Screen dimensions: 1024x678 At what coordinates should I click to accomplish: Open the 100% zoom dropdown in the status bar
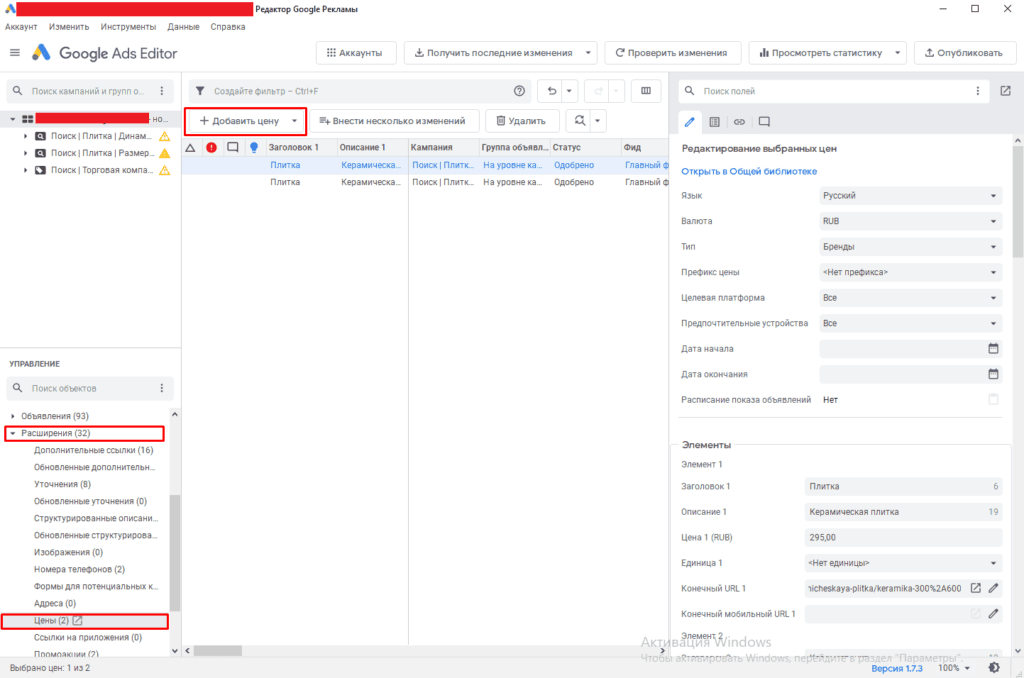[954, 668]
